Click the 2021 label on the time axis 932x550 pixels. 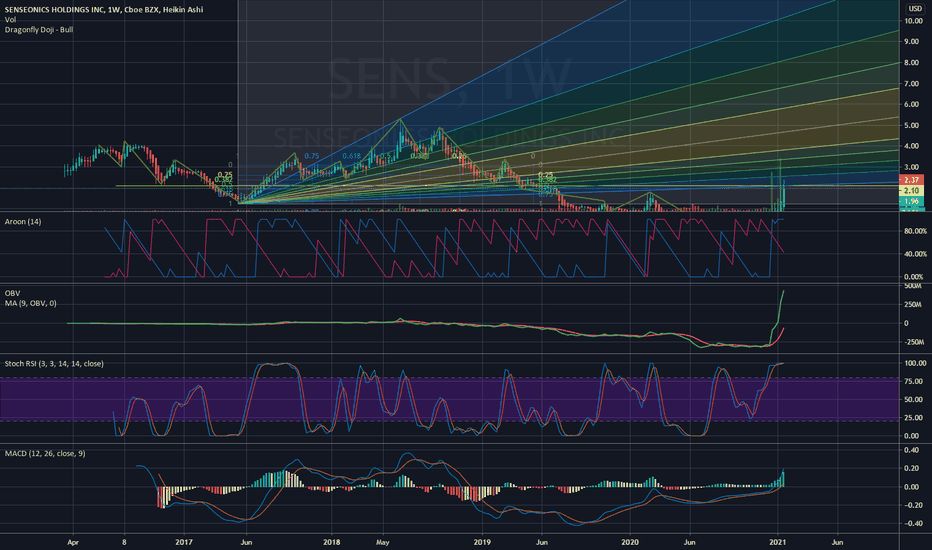point(777,542)
